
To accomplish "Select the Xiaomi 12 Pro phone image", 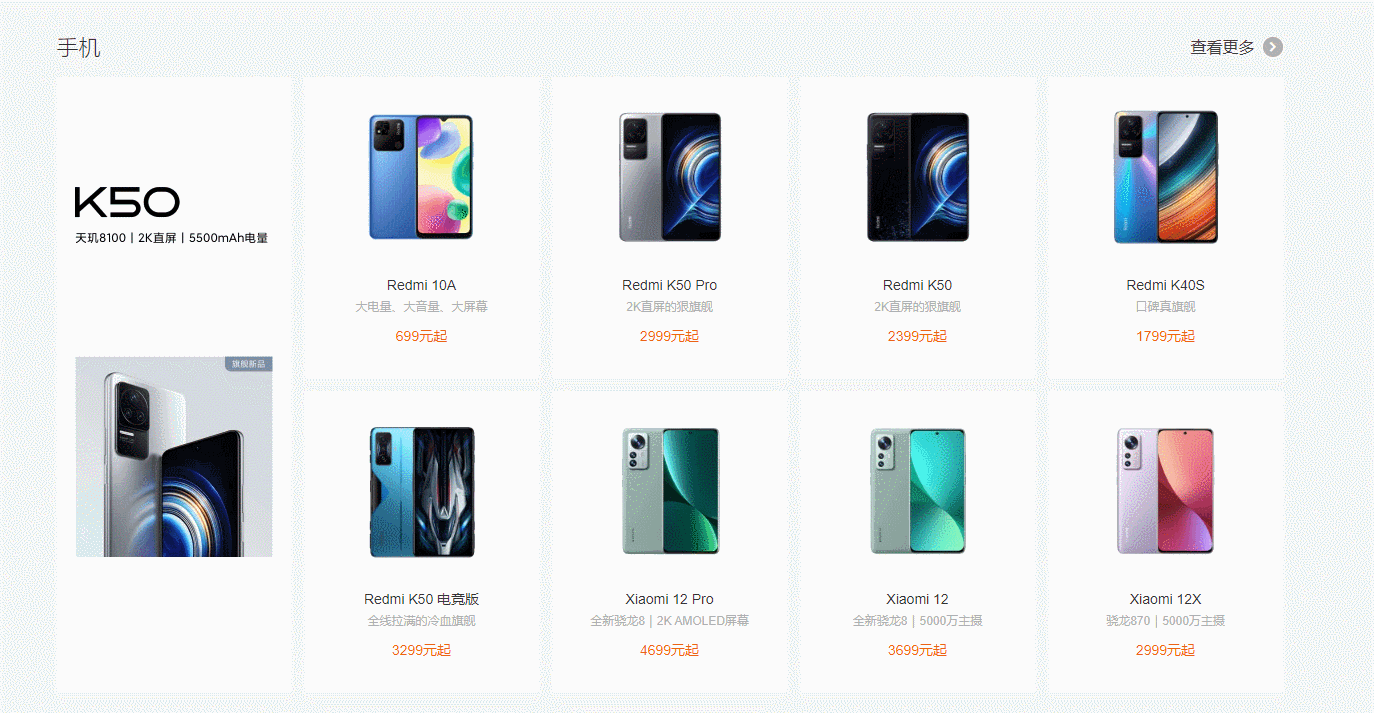I will [669, 492].
